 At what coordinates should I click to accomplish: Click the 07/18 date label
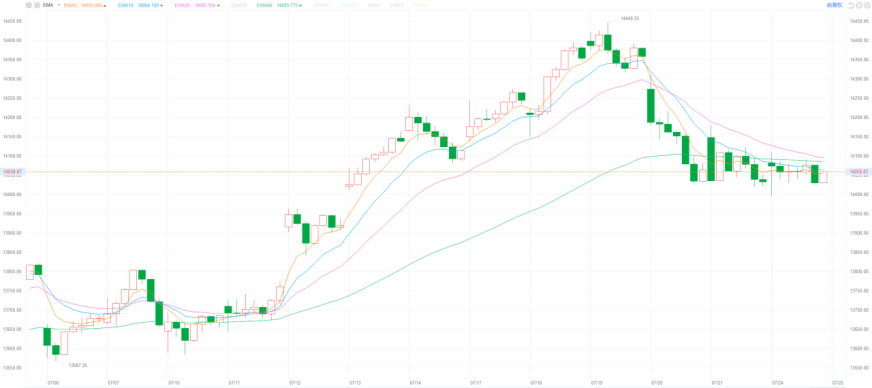coord(536,383)
